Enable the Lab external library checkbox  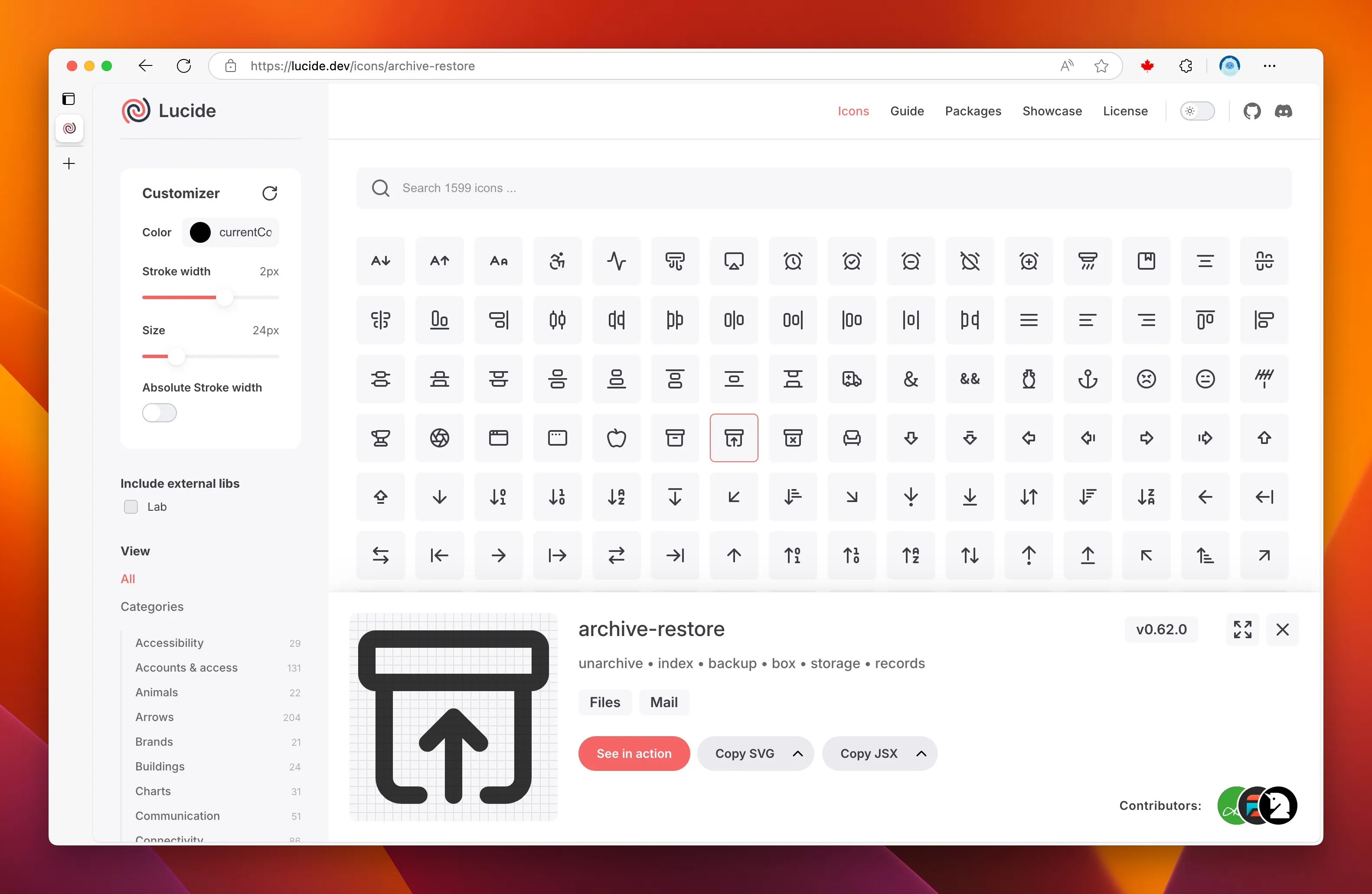pyautogui.click(x=131, y=507)
